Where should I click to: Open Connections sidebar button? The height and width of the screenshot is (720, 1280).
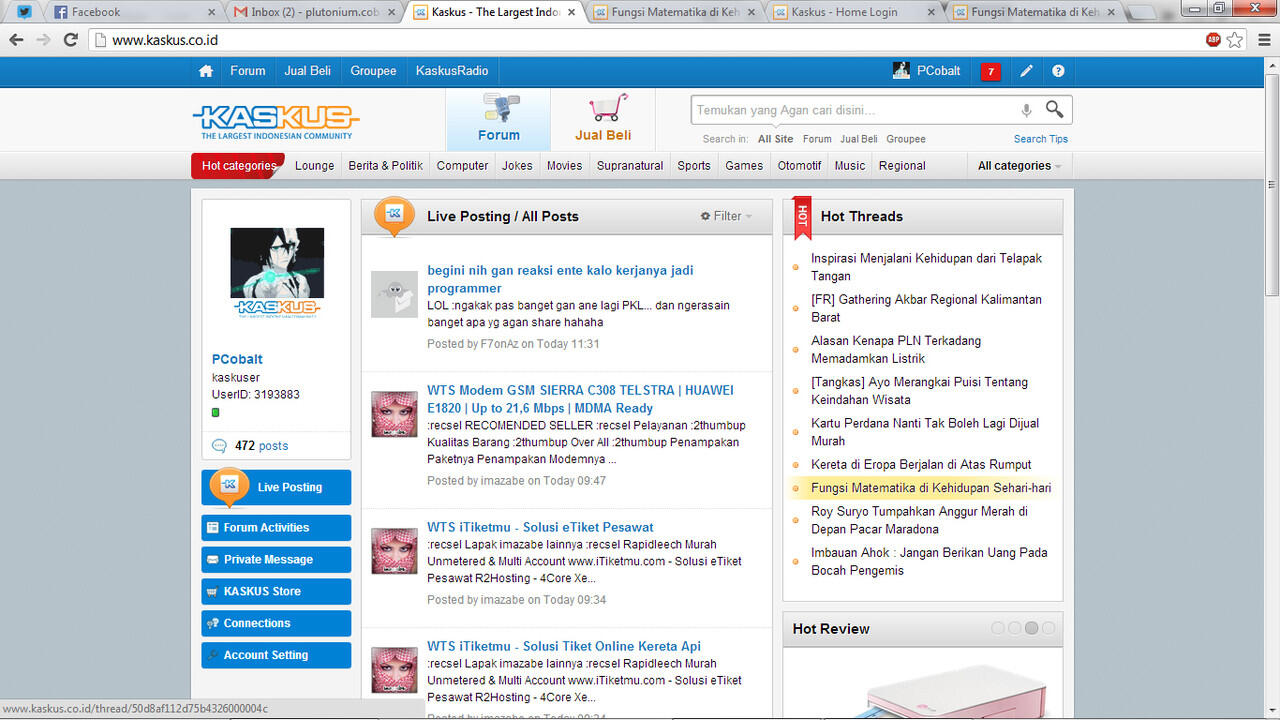pyautogui.click(x=276, y=623)
